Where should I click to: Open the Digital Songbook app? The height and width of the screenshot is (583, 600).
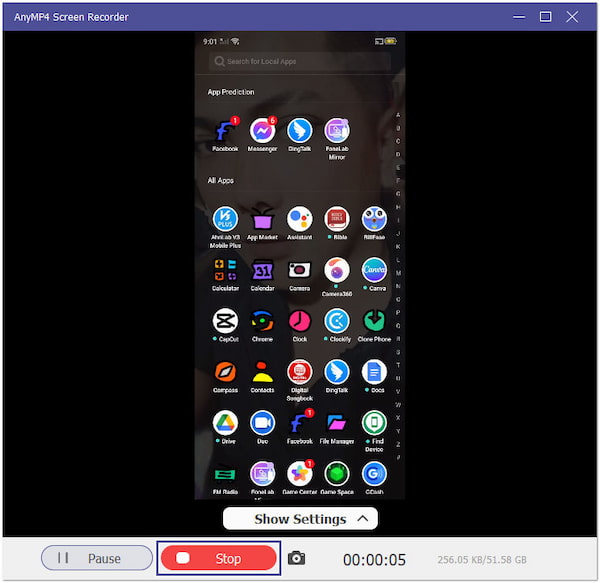(x=300, y=372)
